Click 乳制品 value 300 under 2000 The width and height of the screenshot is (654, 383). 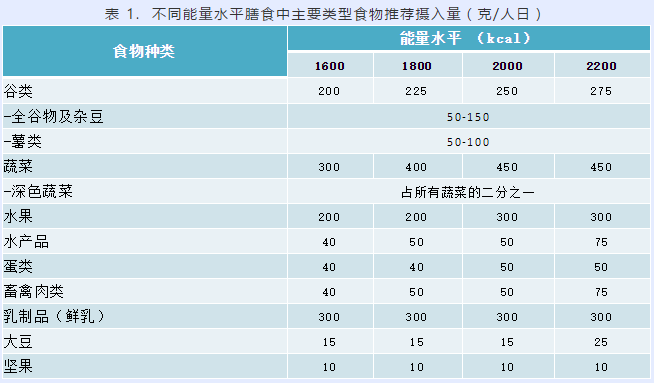click(507, 317)
